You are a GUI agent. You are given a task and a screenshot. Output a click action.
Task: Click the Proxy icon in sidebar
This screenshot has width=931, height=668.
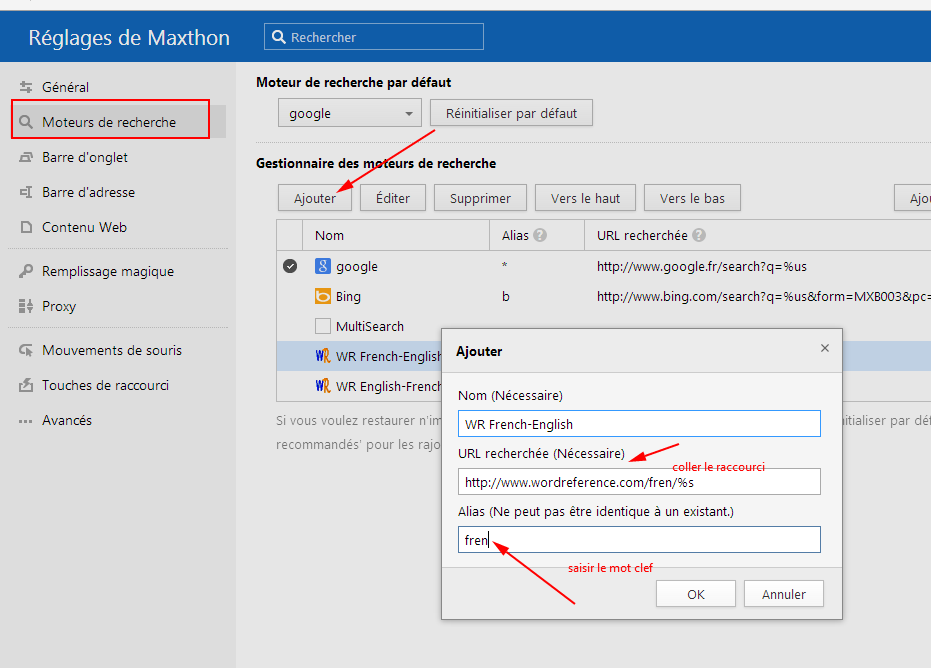click(x=26, y=306)
